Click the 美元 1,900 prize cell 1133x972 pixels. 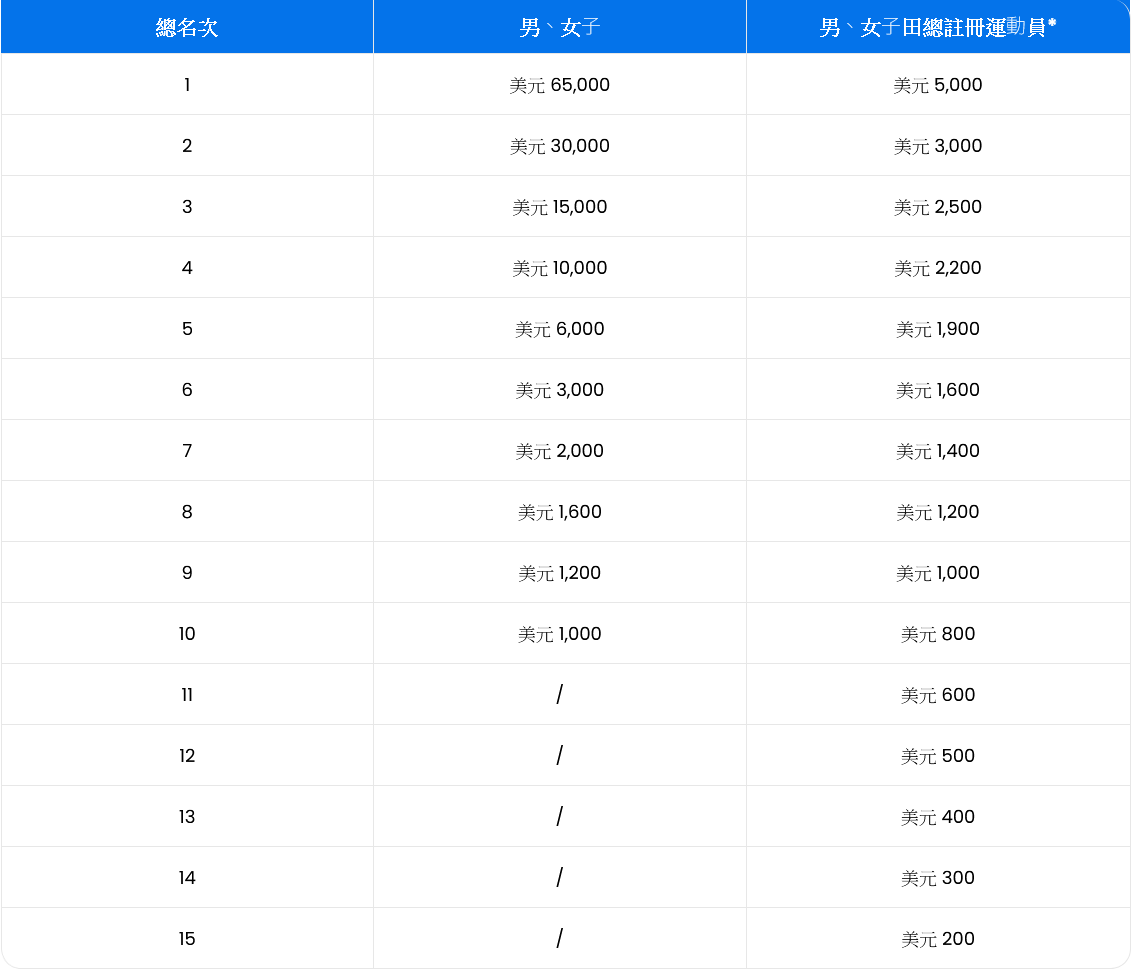tap(938, 328)
